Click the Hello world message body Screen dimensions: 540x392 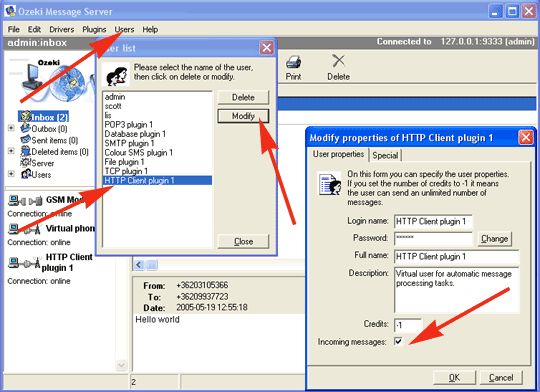157,319
